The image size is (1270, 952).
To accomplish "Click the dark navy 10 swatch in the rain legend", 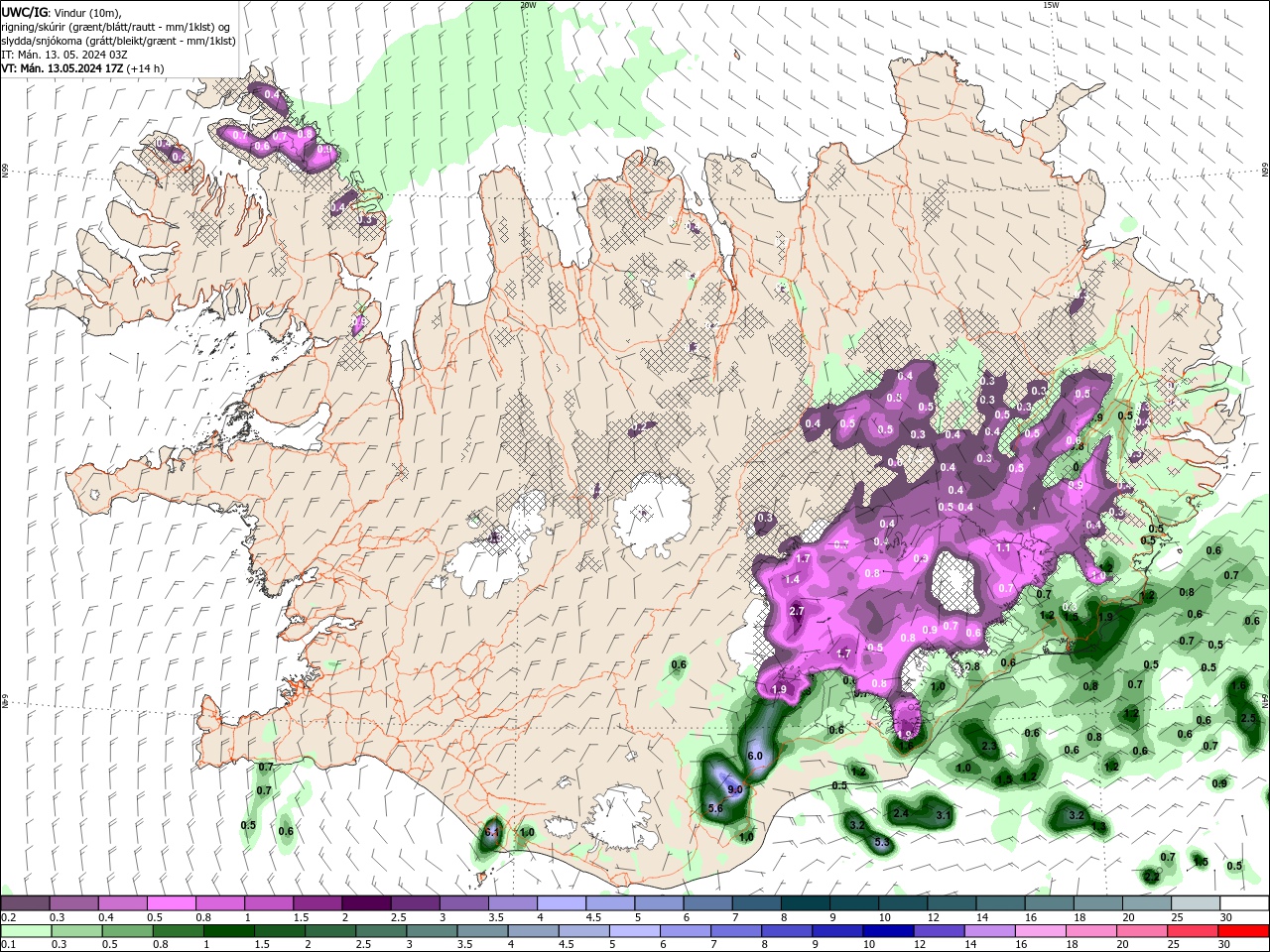I will 887,931.
